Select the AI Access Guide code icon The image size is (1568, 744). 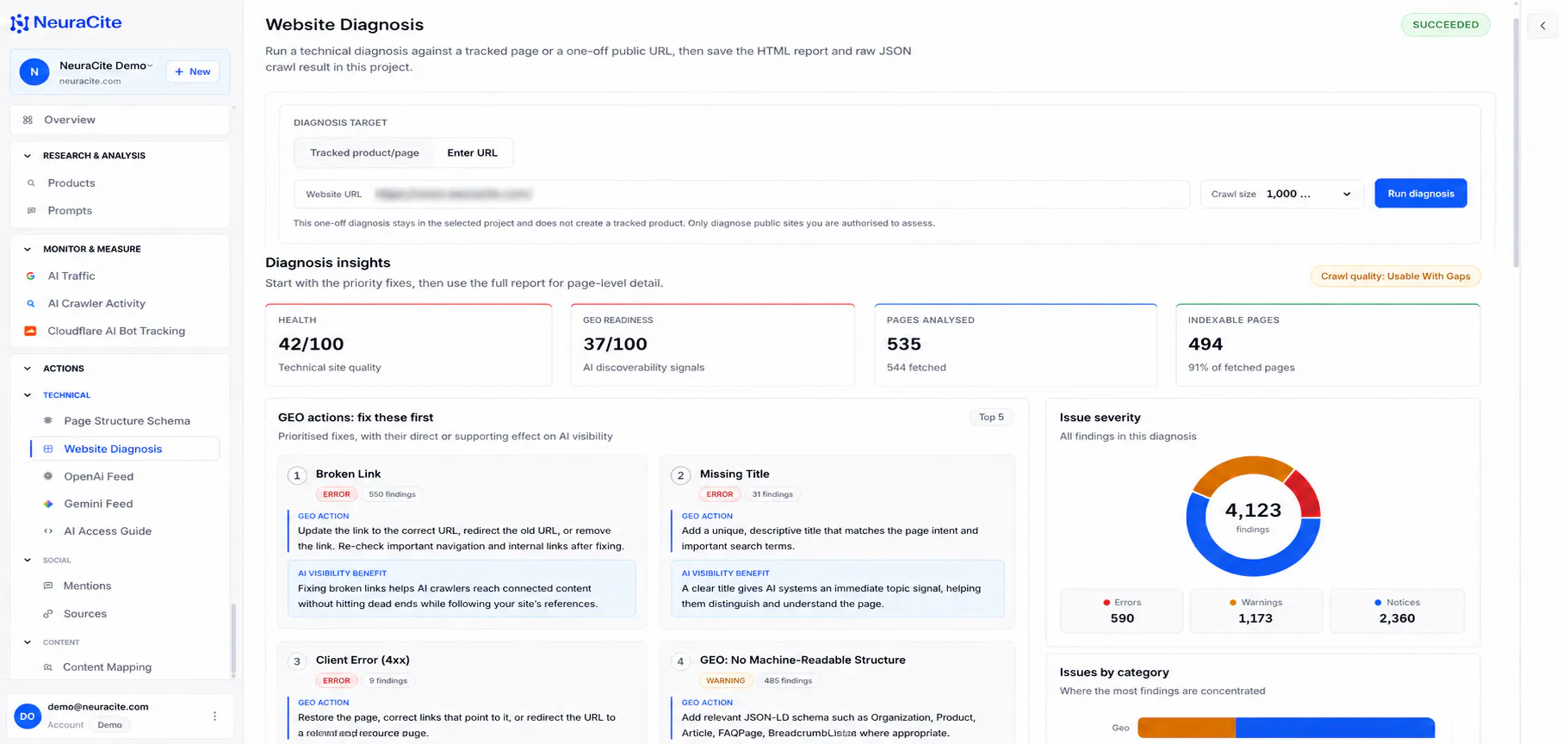(48, 531)
